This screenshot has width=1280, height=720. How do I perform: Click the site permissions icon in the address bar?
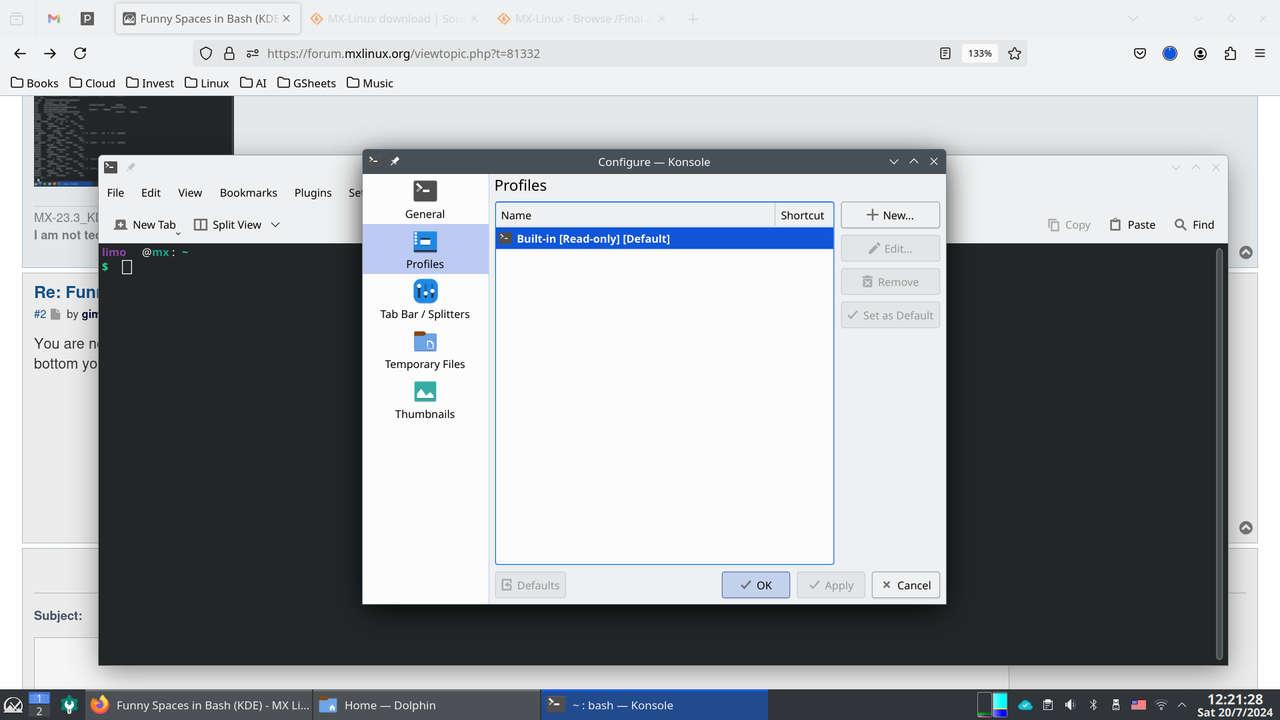click(x=252, y=54)
